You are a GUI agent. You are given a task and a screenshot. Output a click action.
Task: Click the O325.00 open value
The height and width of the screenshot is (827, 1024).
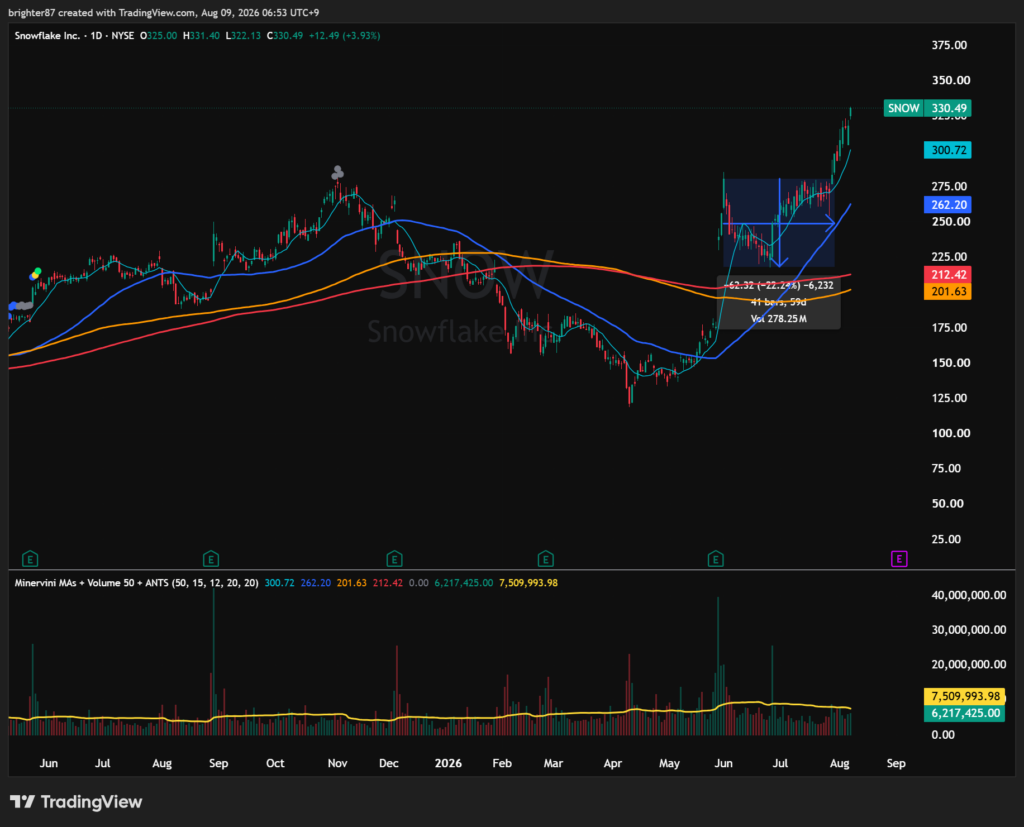[159, 36]
